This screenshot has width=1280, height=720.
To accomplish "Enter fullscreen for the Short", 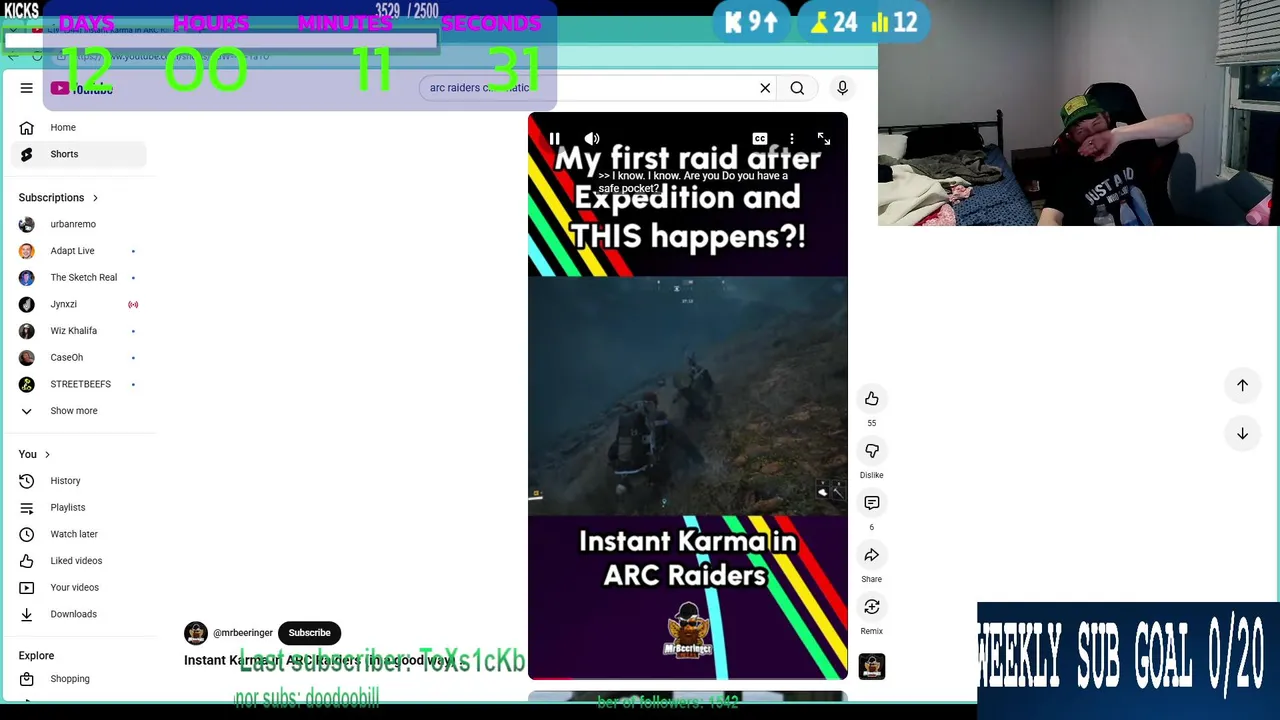I will click(823, 139).
